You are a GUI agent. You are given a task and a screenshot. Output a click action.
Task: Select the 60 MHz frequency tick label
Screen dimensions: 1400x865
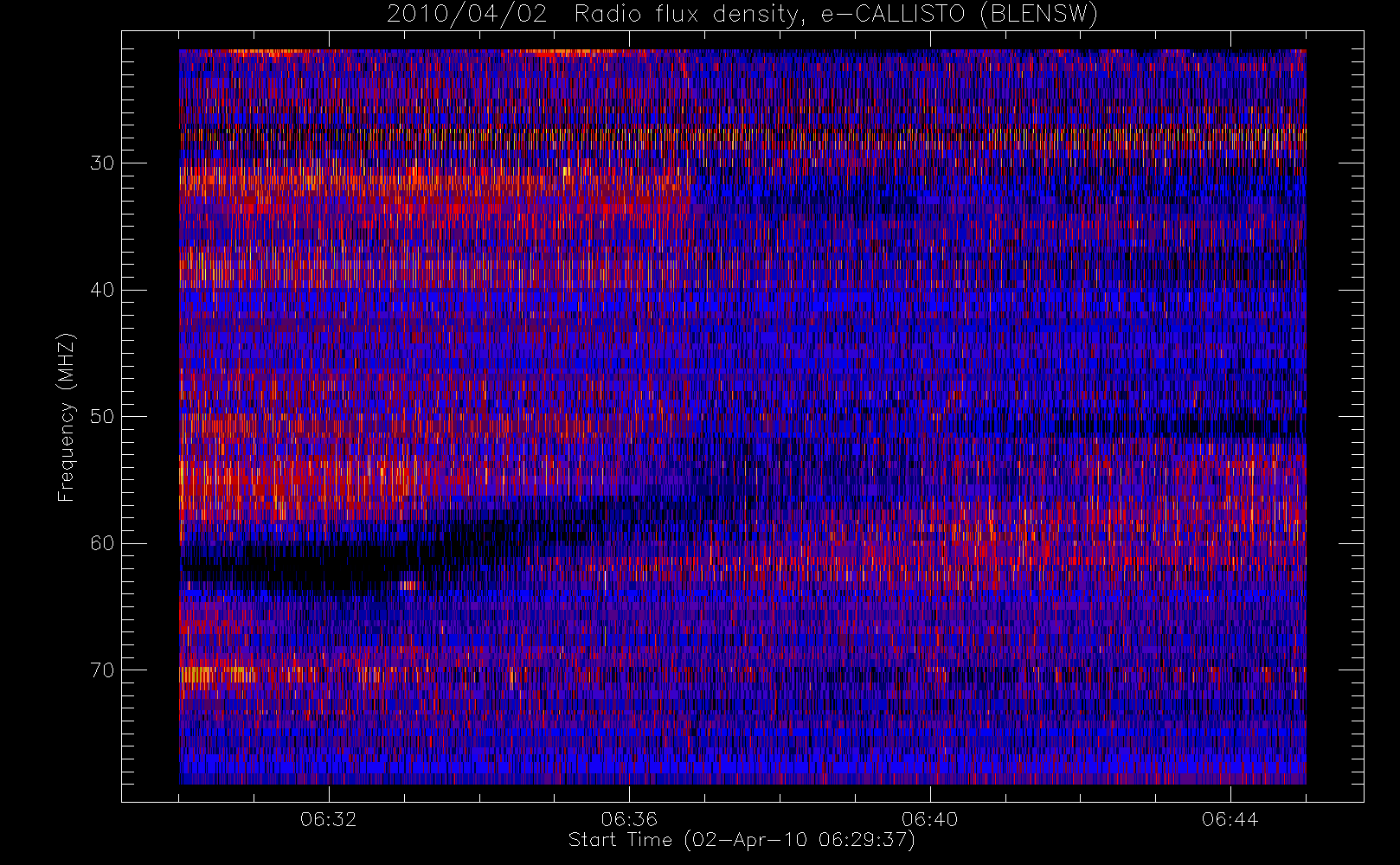(102, 543)
